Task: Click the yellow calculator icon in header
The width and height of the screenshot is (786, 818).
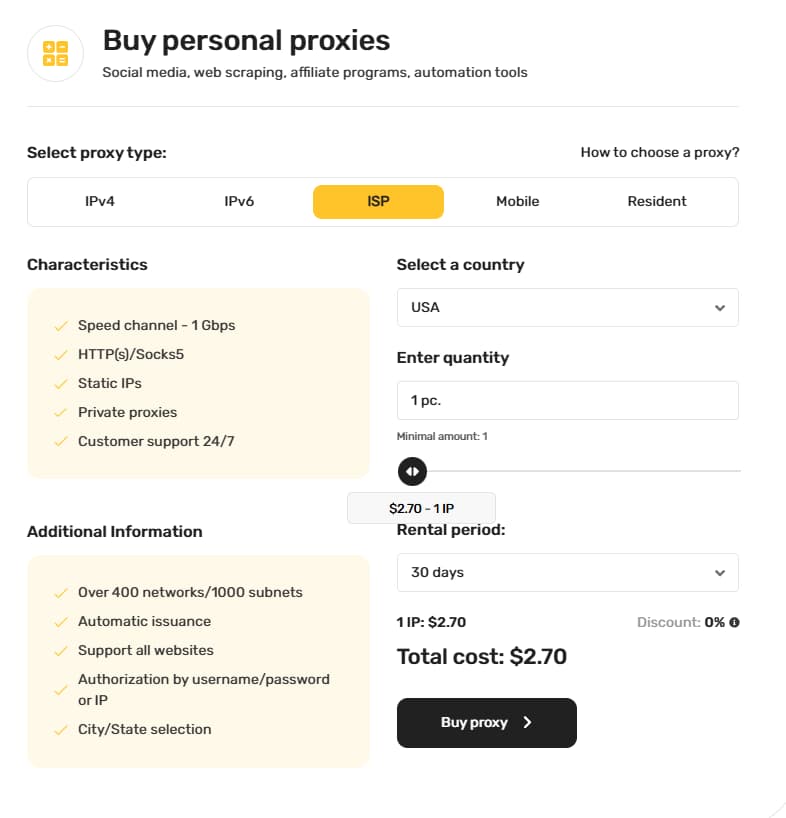Action: [55, 54]
